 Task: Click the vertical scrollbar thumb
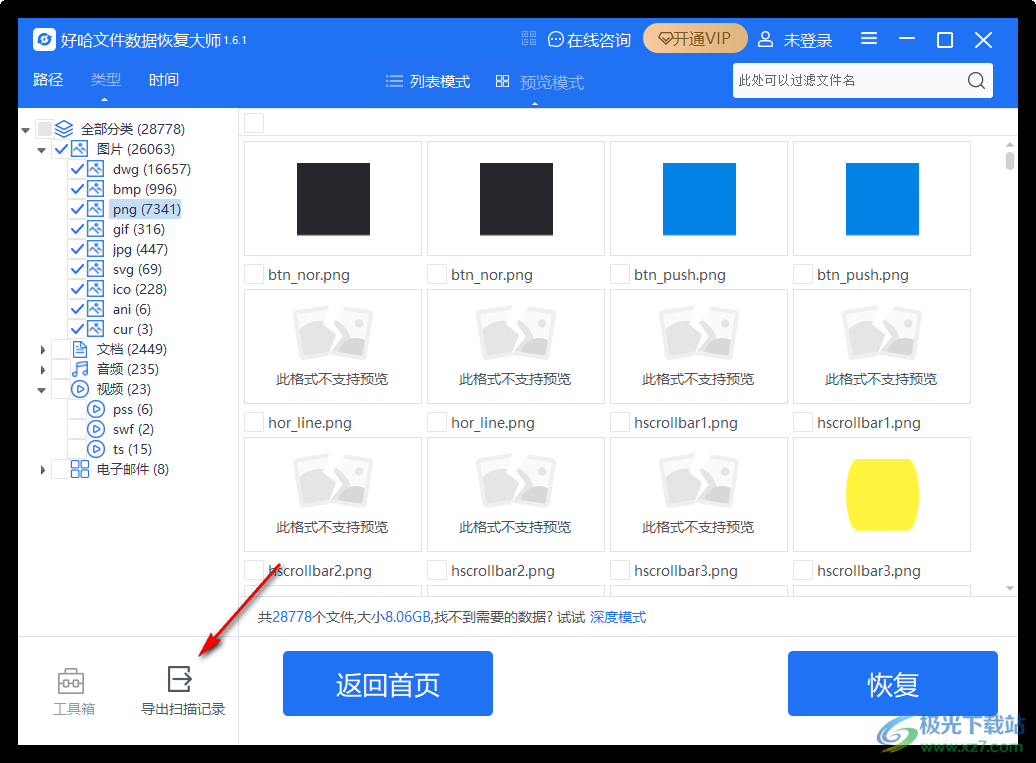pos(1010,161)
